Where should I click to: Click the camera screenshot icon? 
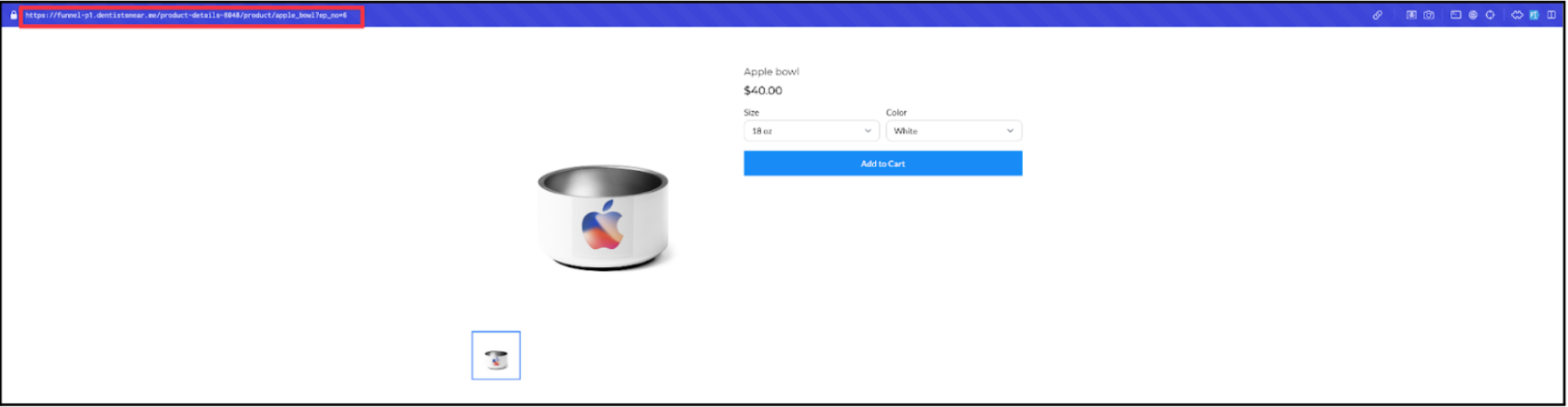pyautogui.click(x=1429, y=15)
